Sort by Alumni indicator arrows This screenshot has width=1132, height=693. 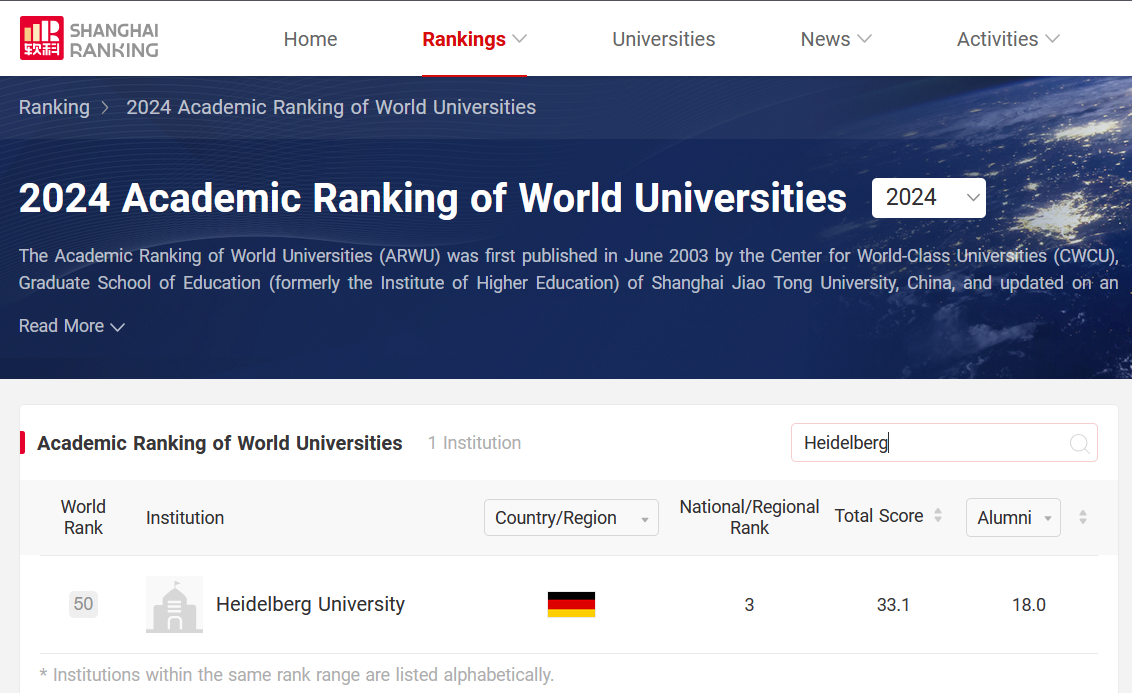1083,517
